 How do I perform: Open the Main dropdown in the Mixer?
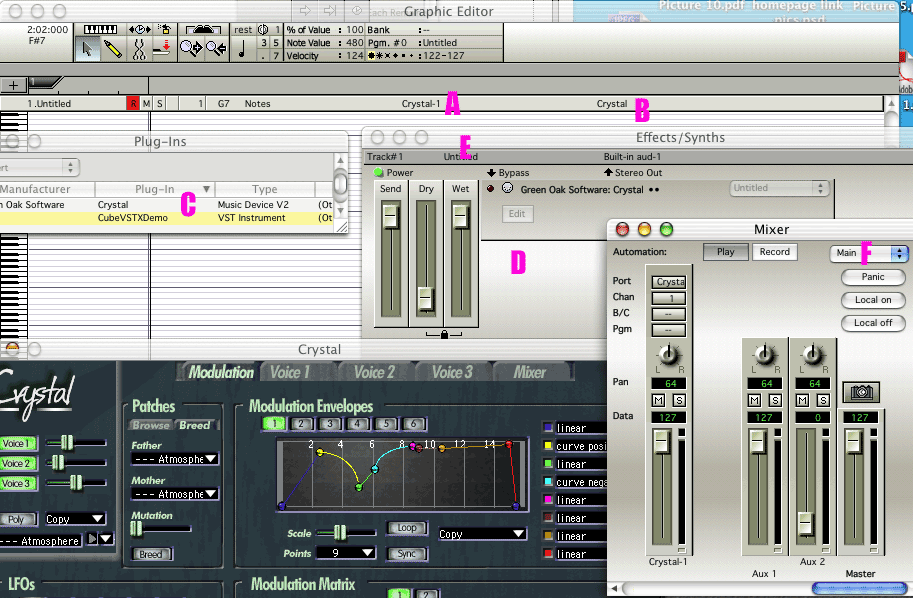click(869, 253)
